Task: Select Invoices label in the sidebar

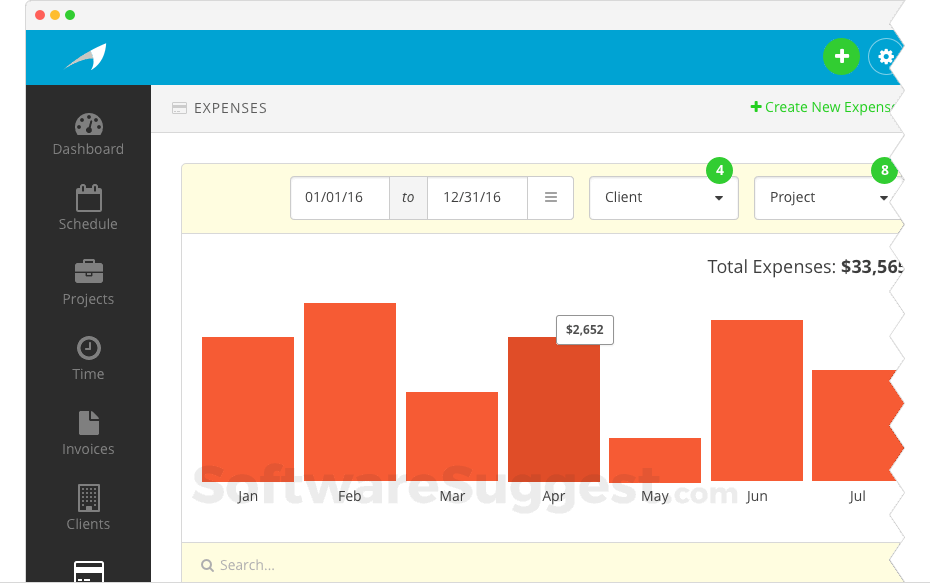Action: tap(88, 449)
